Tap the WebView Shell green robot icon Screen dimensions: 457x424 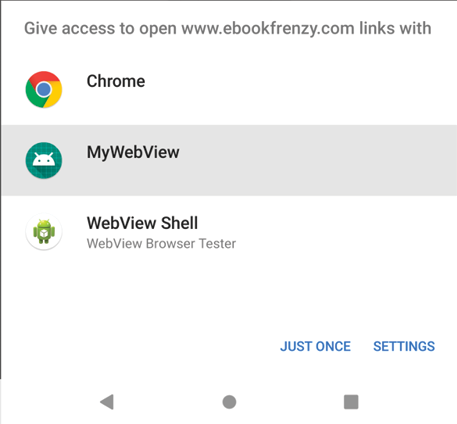point(44,232)
